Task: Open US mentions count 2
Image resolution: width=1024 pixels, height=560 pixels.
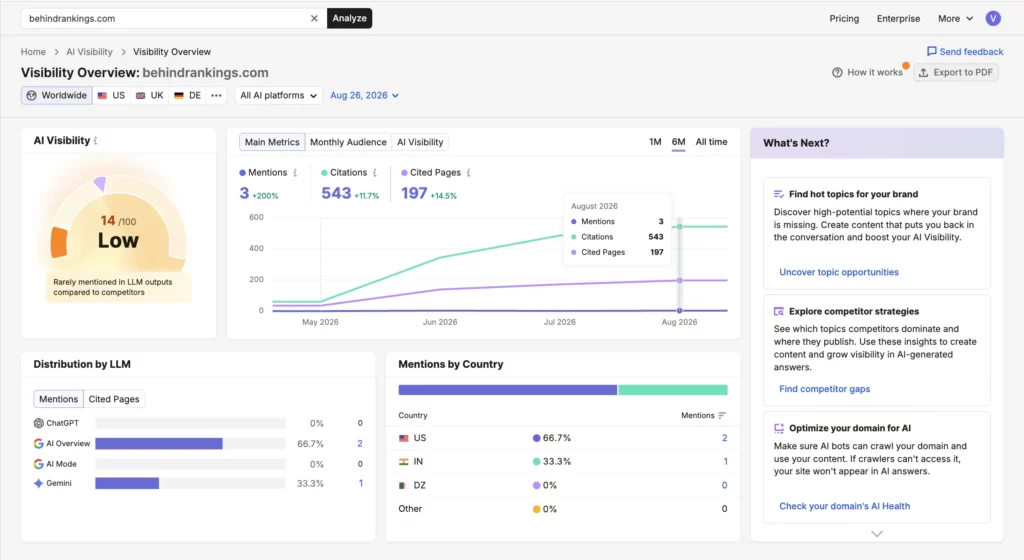Action: (724, 438)
